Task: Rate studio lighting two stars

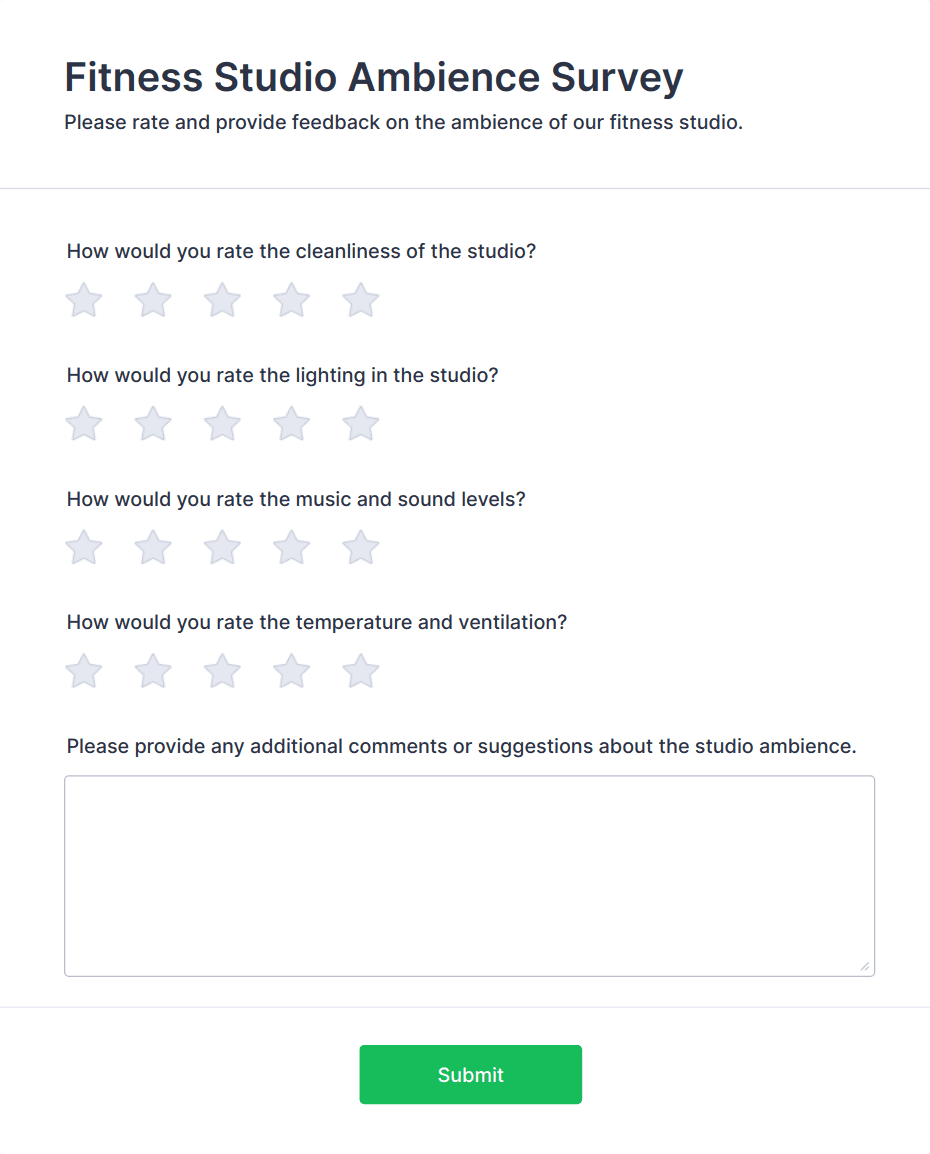Action: click(153, 424)
